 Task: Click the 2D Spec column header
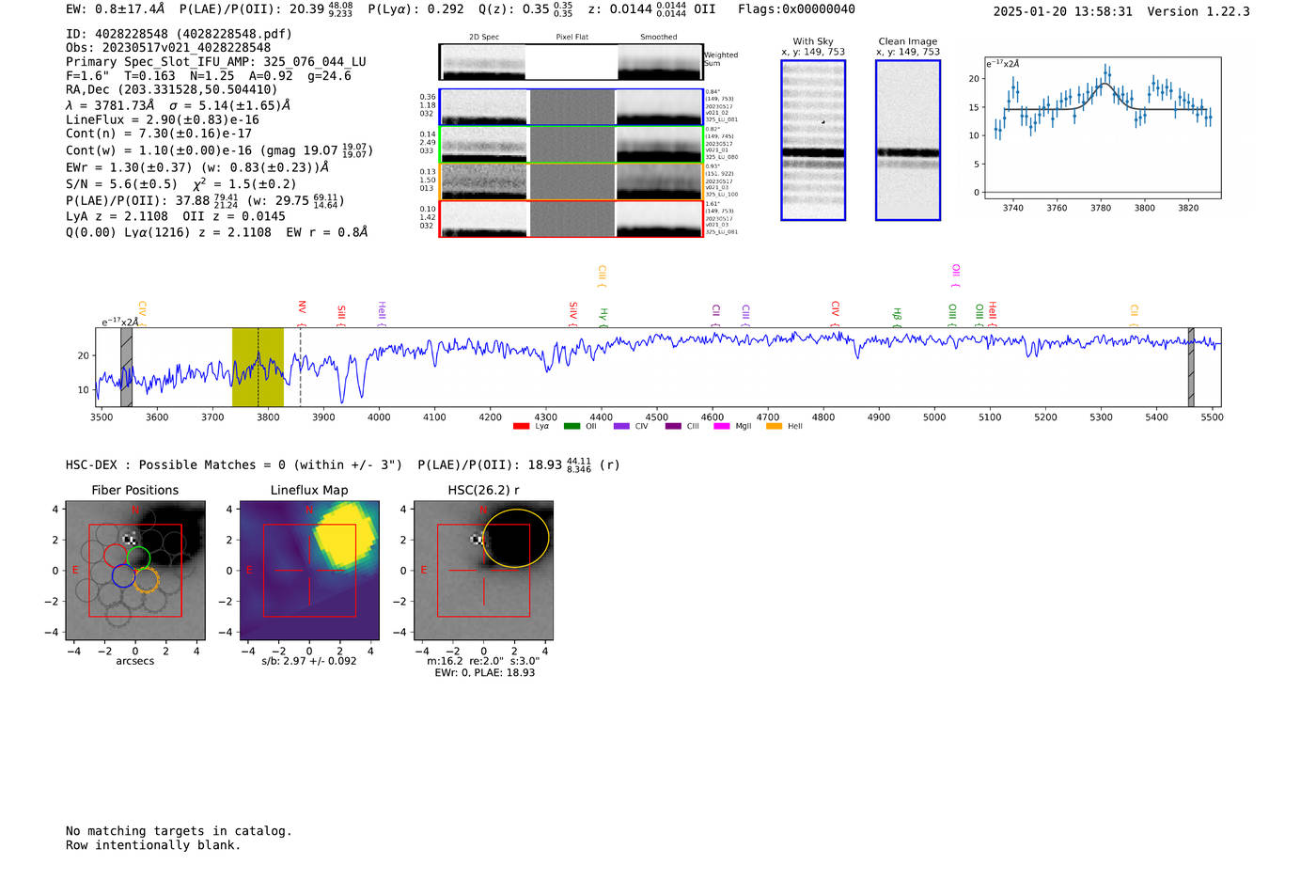coord(484,37)
